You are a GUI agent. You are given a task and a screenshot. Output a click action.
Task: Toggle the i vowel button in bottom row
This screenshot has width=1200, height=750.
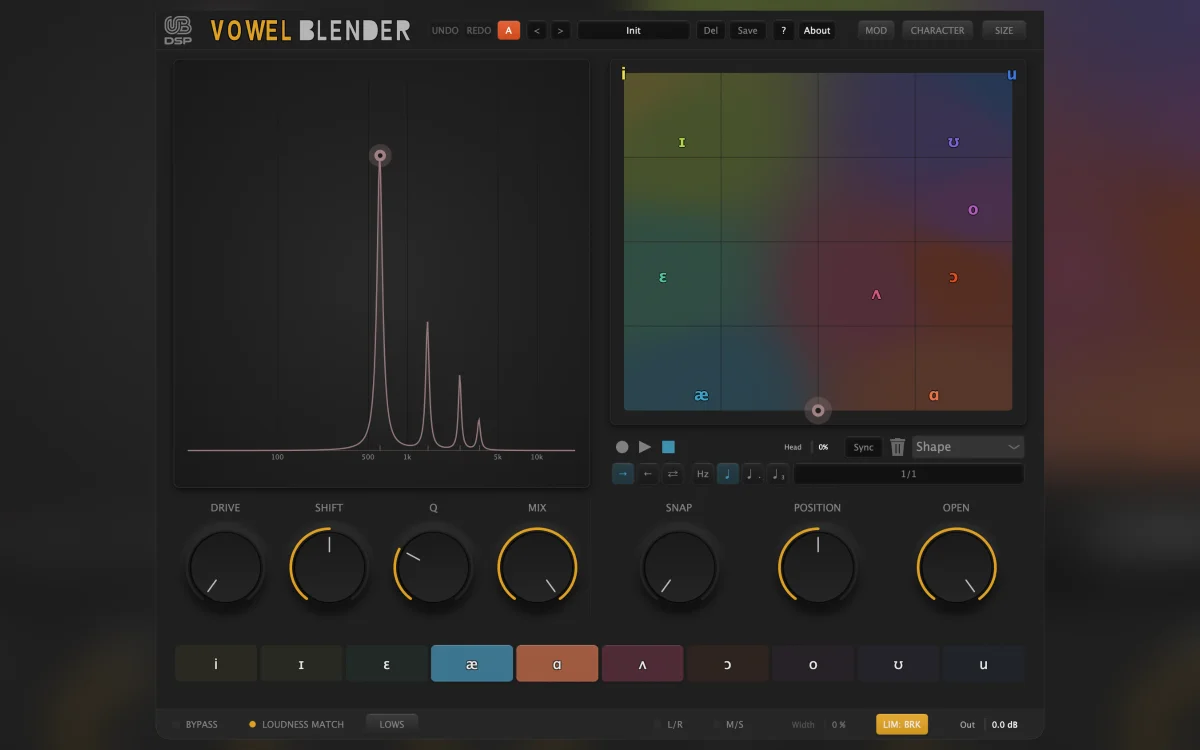216,664
